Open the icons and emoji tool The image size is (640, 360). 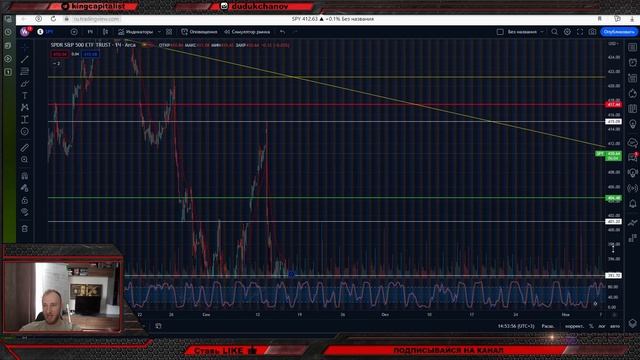tap(24, 131)
